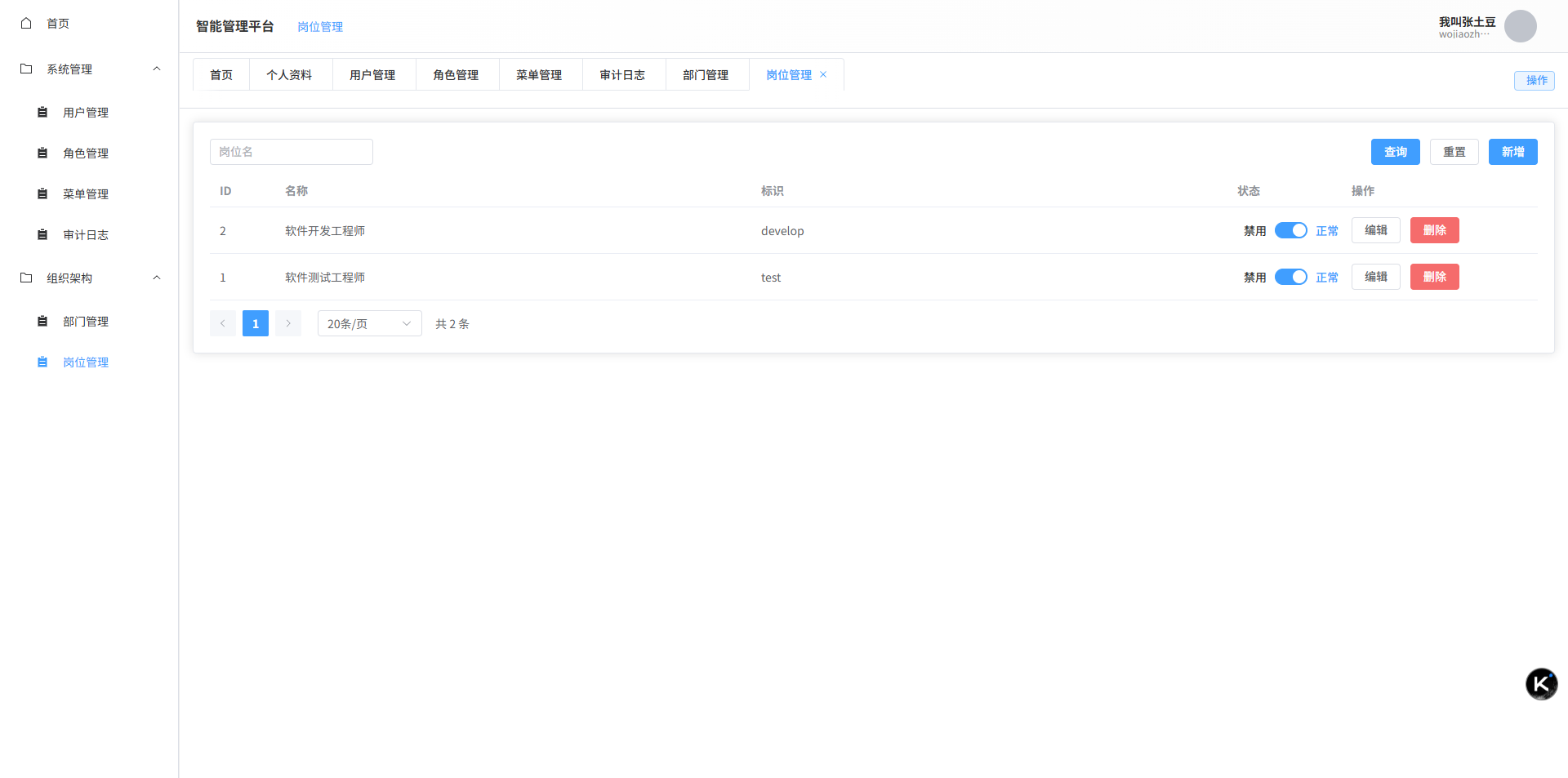
Task: Focus the 岗位名 search input
Action: 292,152
